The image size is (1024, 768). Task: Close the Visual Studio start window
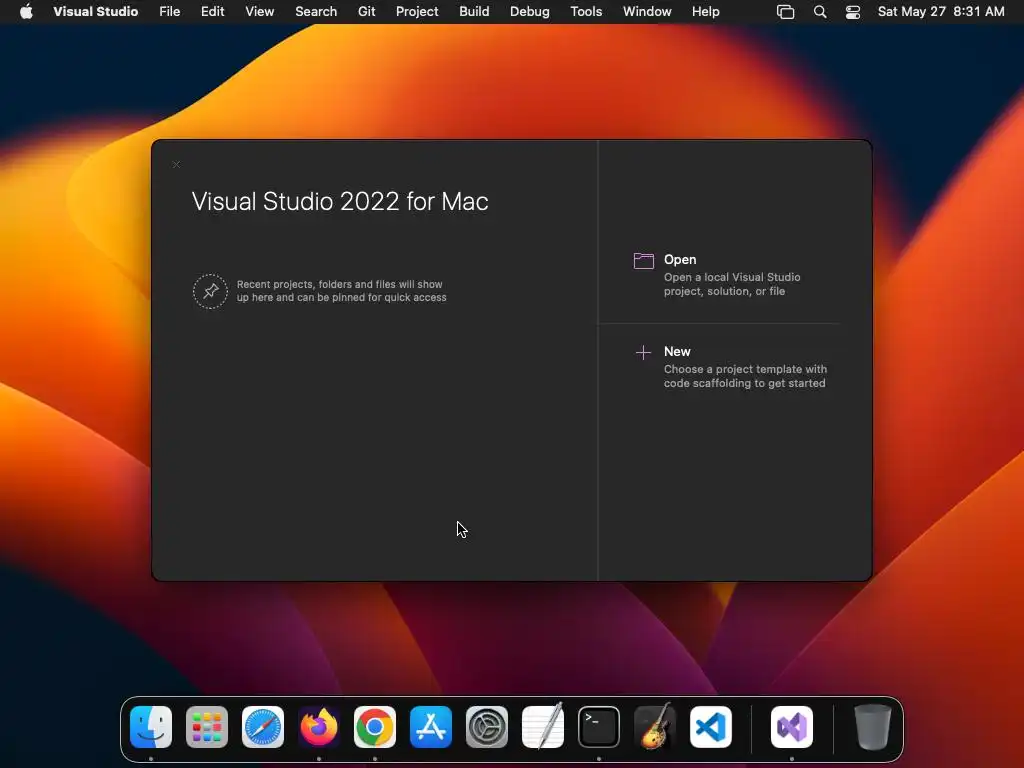click(x=176, y=165)
